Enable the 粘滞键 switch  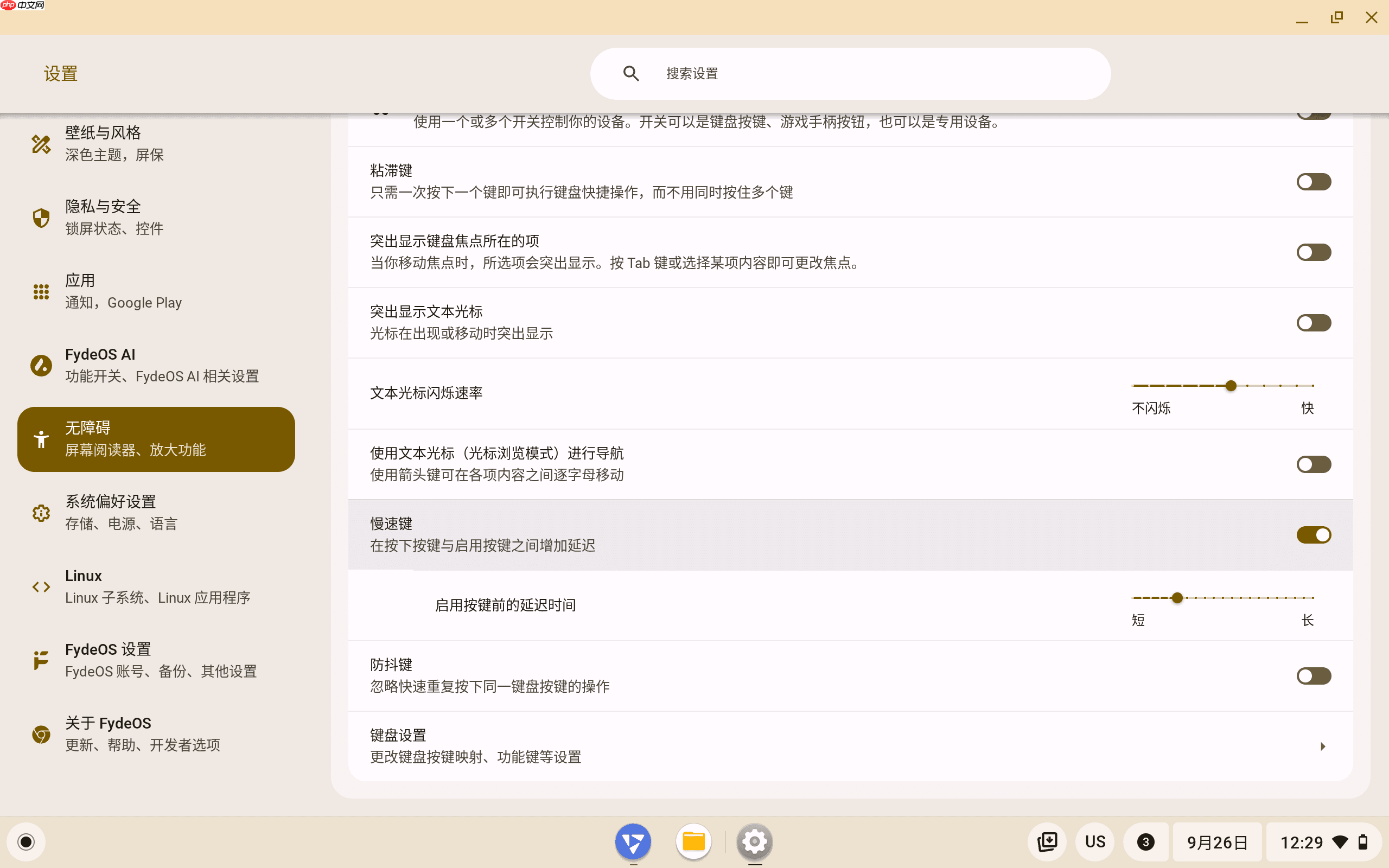coord(1314,181)
